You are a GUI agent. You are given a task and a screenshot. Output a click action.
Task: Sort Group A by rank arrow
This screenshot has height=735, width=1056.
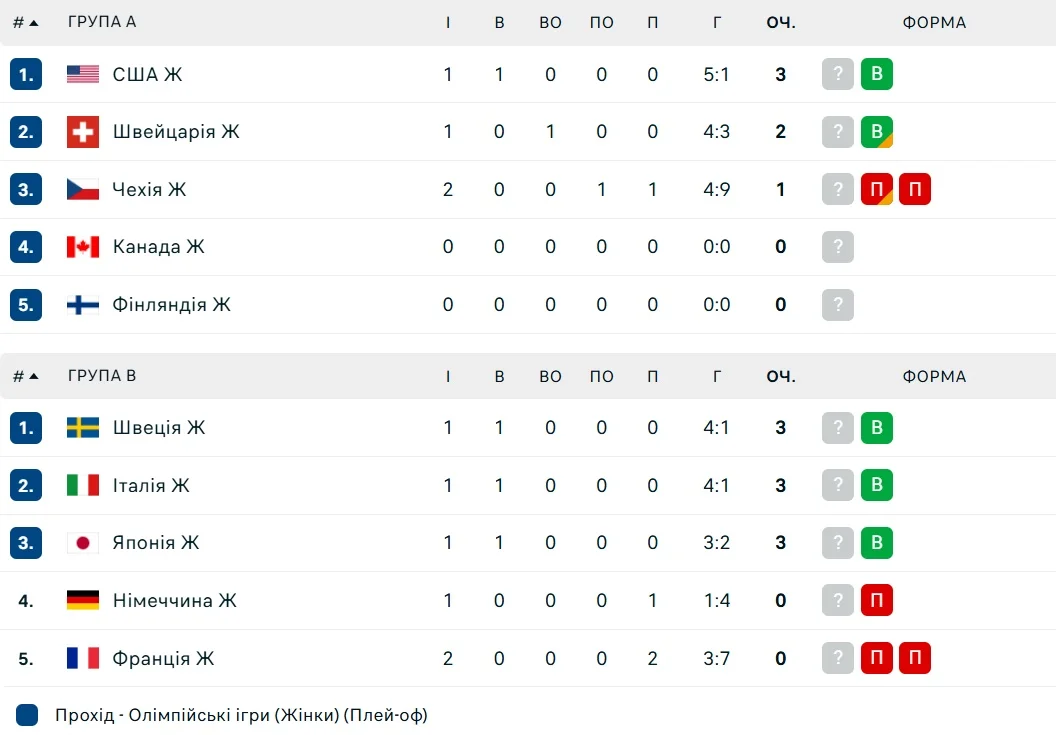coord(26,22)
